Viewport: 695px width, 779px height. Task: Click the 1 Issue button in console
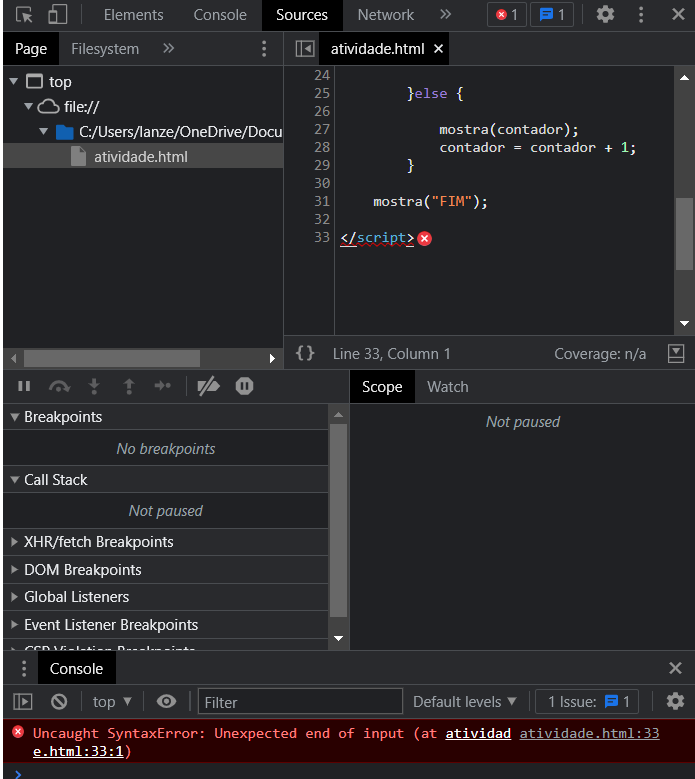(x=587, y=701)
